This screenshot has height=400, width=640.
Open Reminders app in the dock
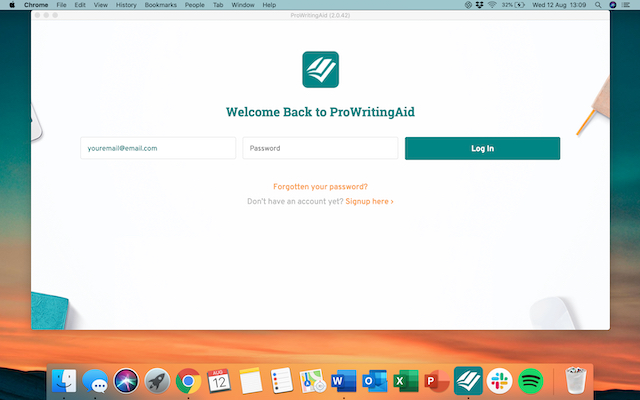pyautogui.click(x=282, y=381)
